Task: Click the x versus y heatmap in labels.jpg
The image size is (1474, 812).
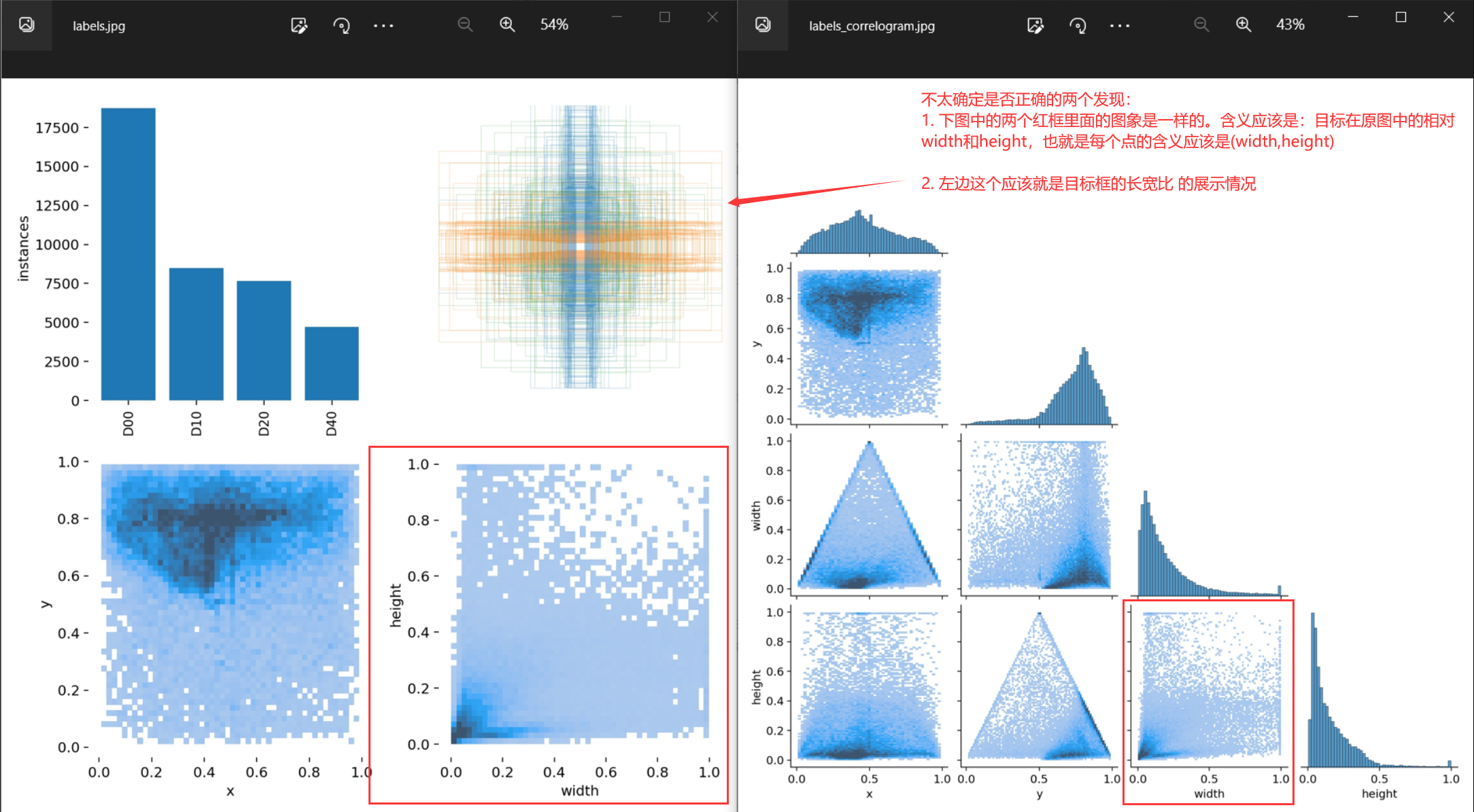Action: click(x=230, y=605)
